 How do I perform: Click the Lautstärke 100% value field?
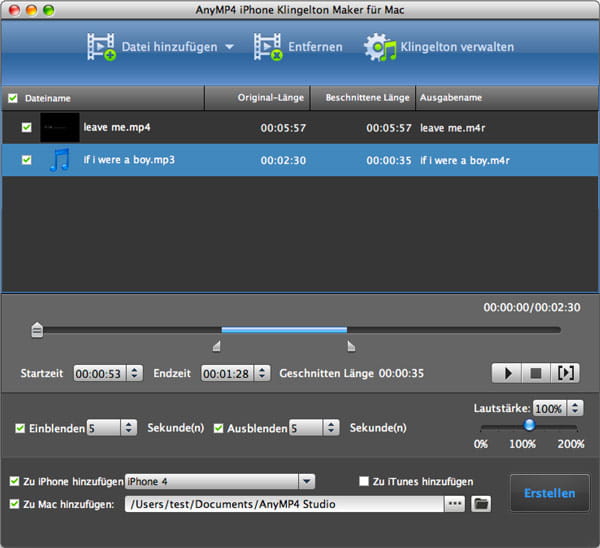(550, 409)
